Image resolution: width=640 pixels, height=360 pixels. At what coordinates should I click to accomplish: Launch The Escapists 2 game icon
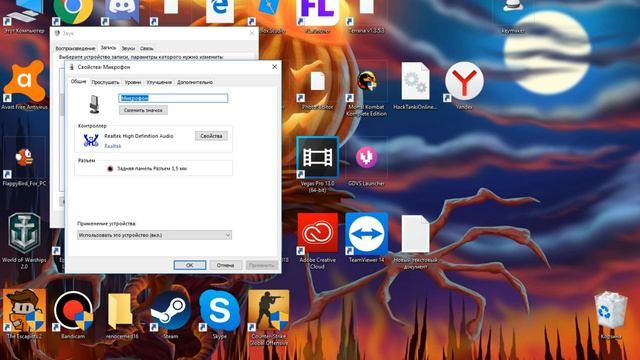24,310
